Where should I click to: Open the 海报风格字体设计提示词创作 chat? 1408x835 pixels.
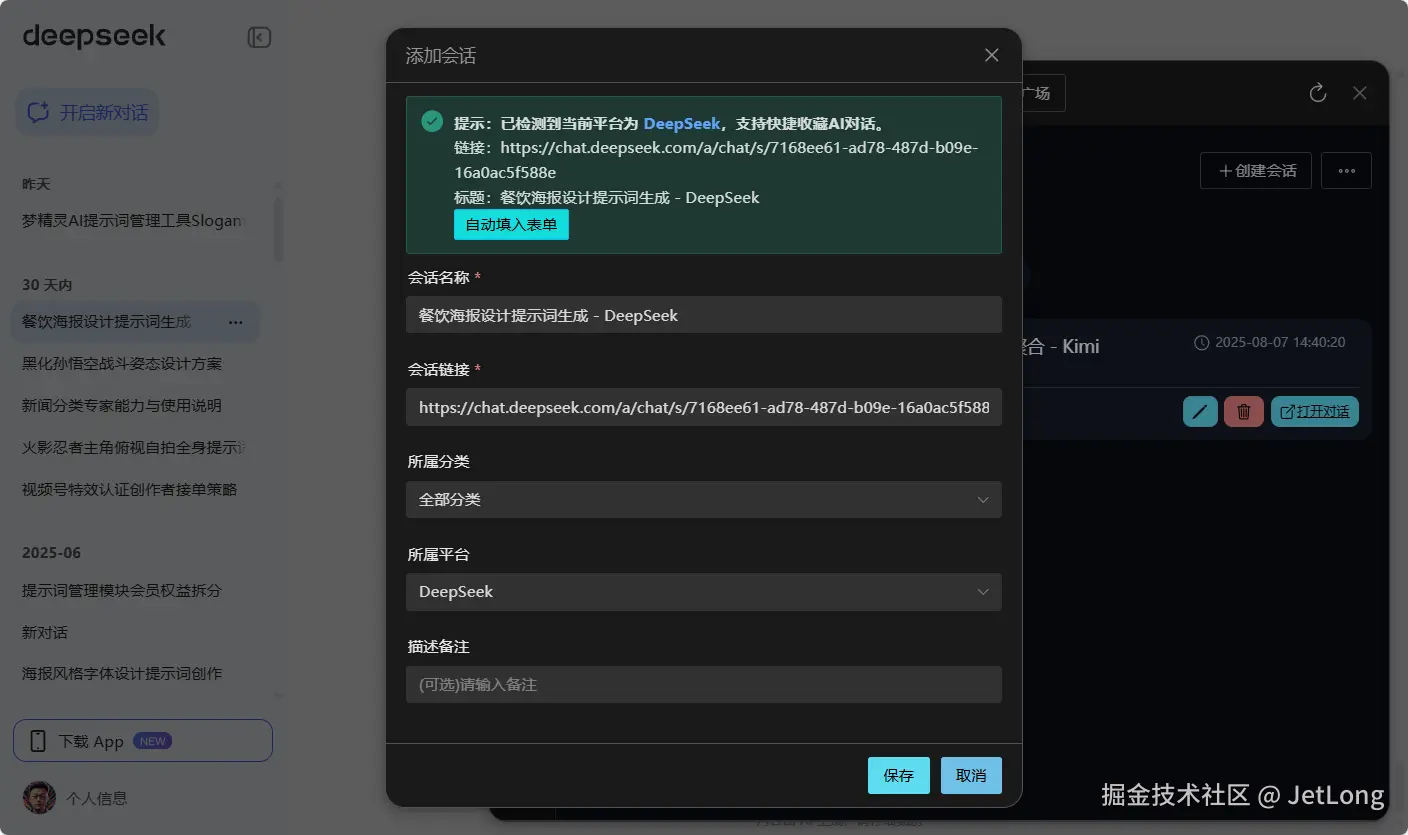[122, 674]
